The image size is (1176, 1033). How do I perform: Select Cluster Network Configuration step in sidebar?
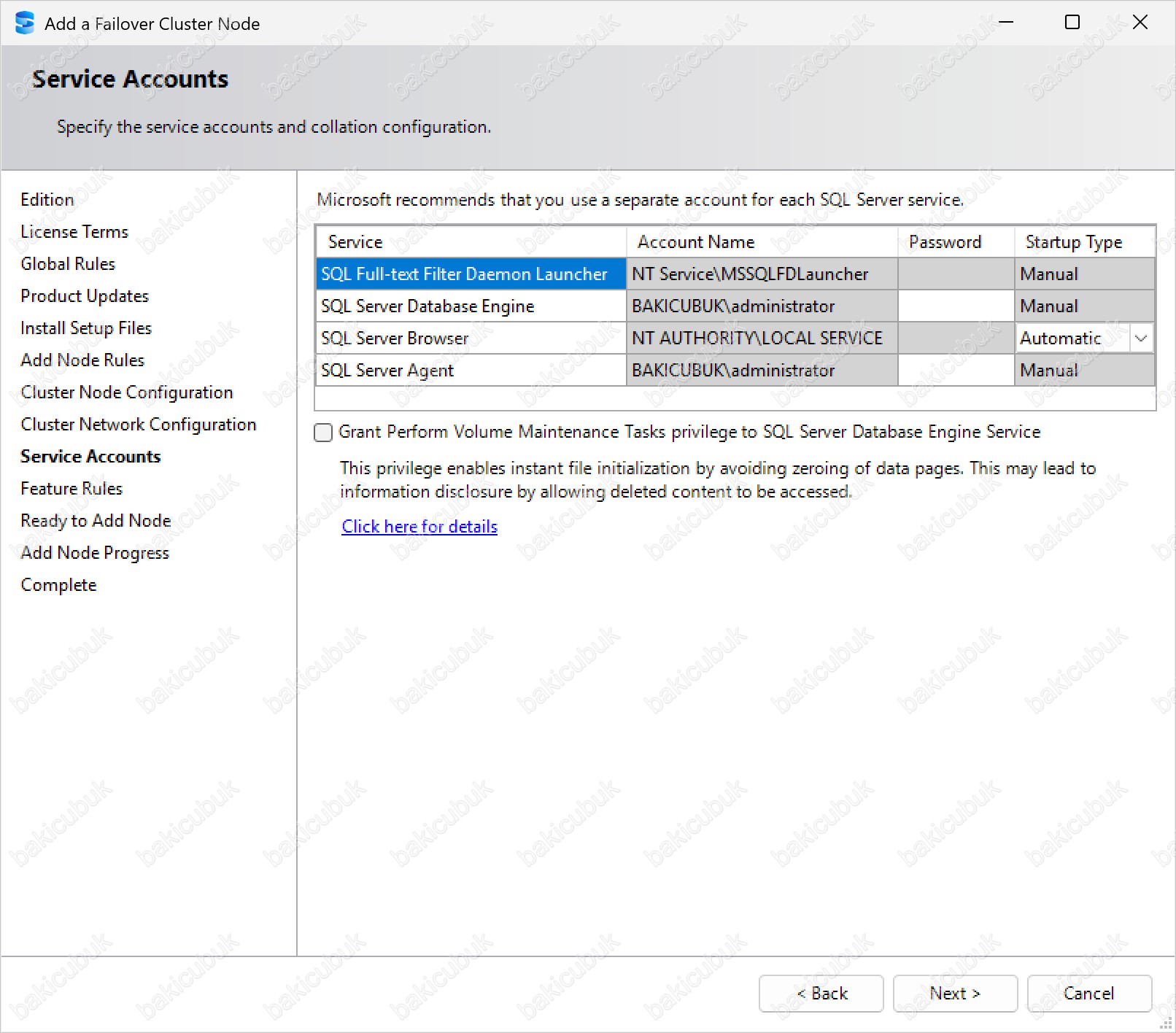pos(139,425)
